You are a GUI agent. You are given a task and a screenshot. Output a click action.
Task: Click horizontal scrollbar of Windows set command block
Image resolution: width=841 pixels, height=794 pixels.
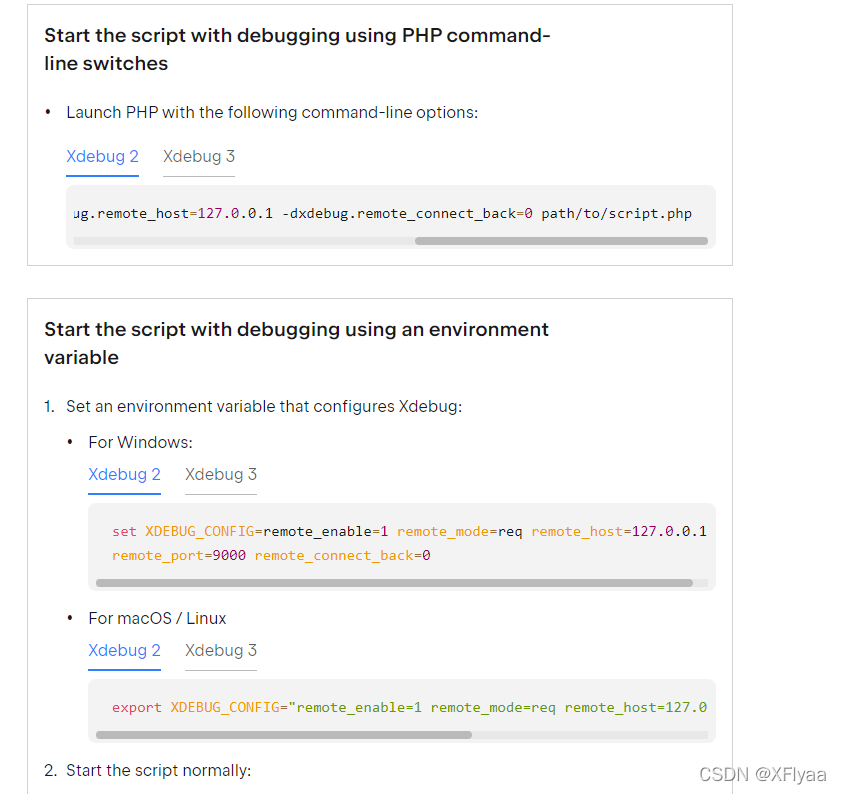(394, 583)
